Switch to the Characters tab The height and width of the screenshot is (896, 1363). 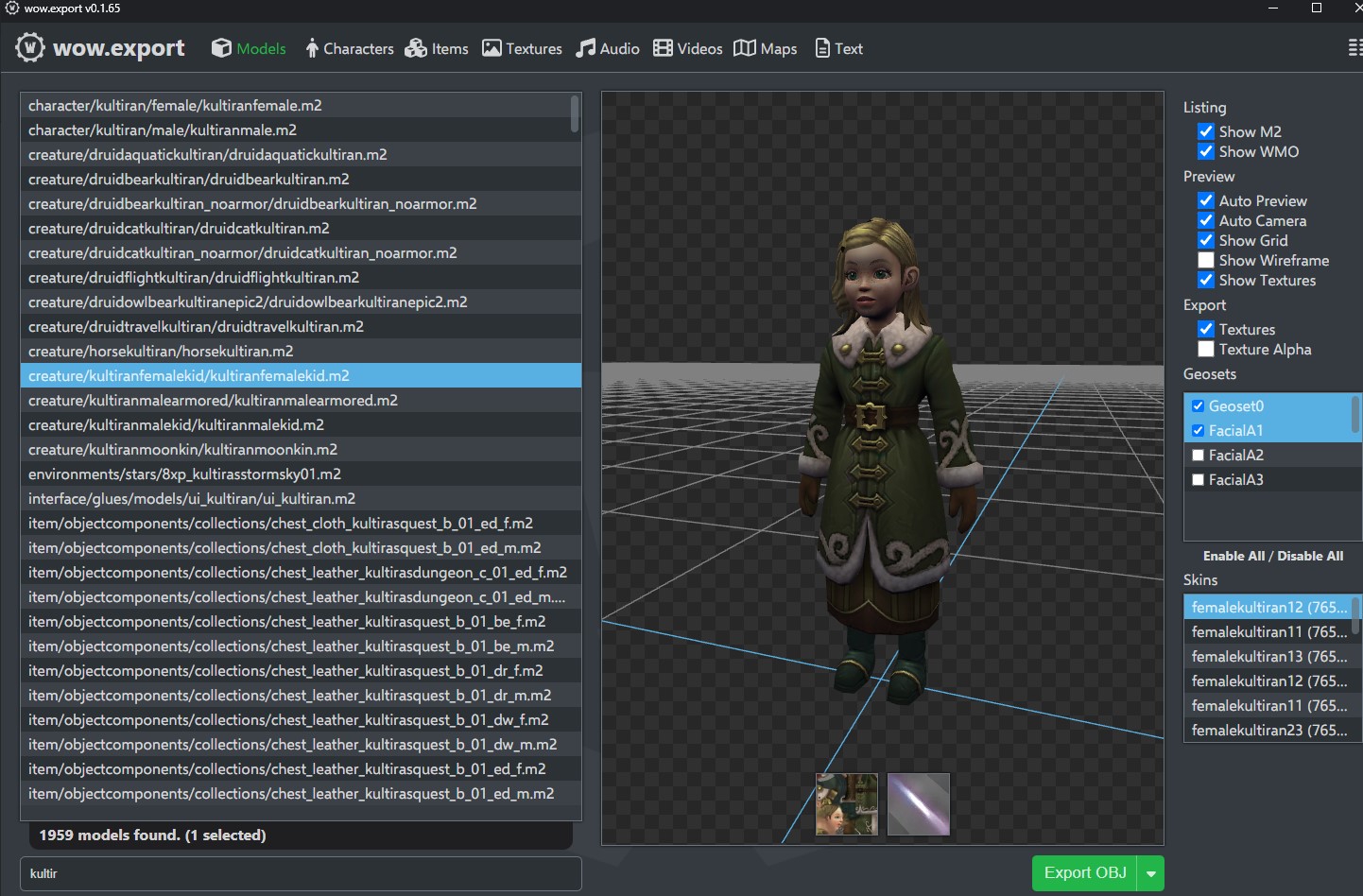point(350,48)
